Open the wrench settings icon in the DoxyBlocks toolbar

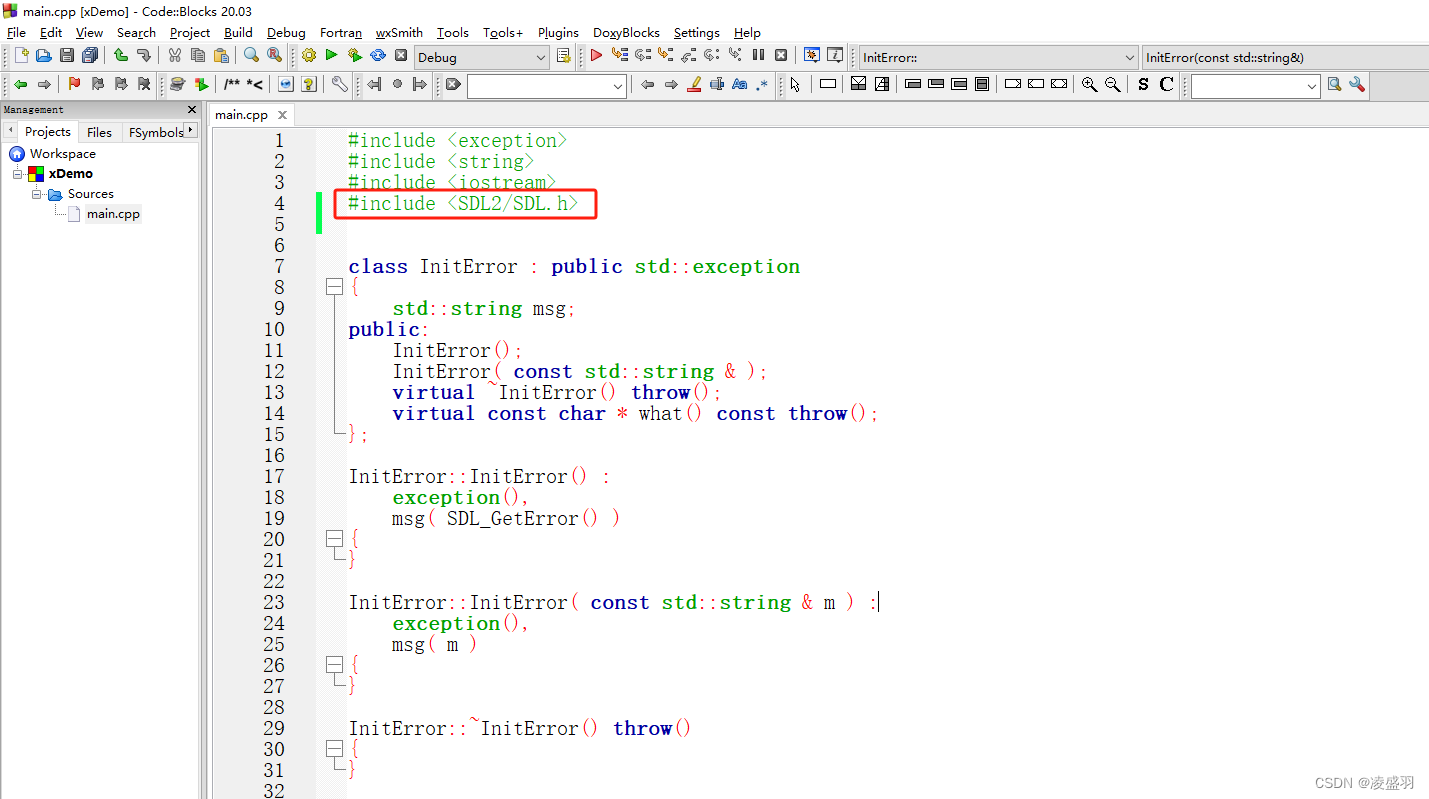340,85
